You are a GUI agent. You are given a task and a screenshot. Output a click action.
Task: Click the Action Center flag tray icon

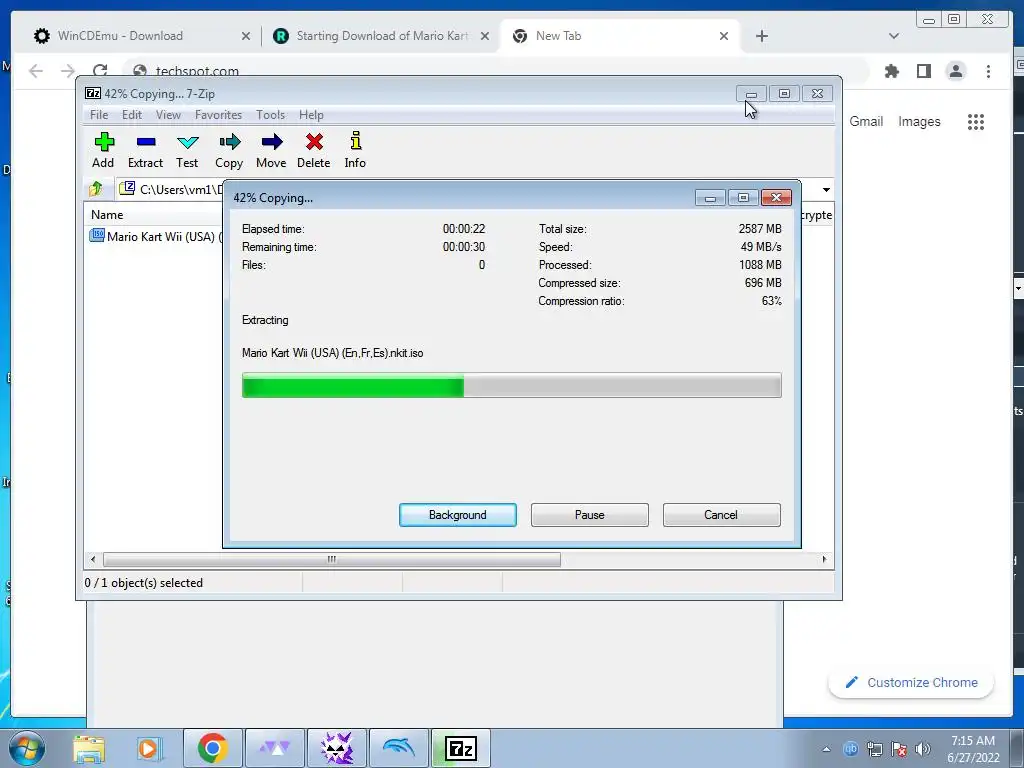coord(899,749)
